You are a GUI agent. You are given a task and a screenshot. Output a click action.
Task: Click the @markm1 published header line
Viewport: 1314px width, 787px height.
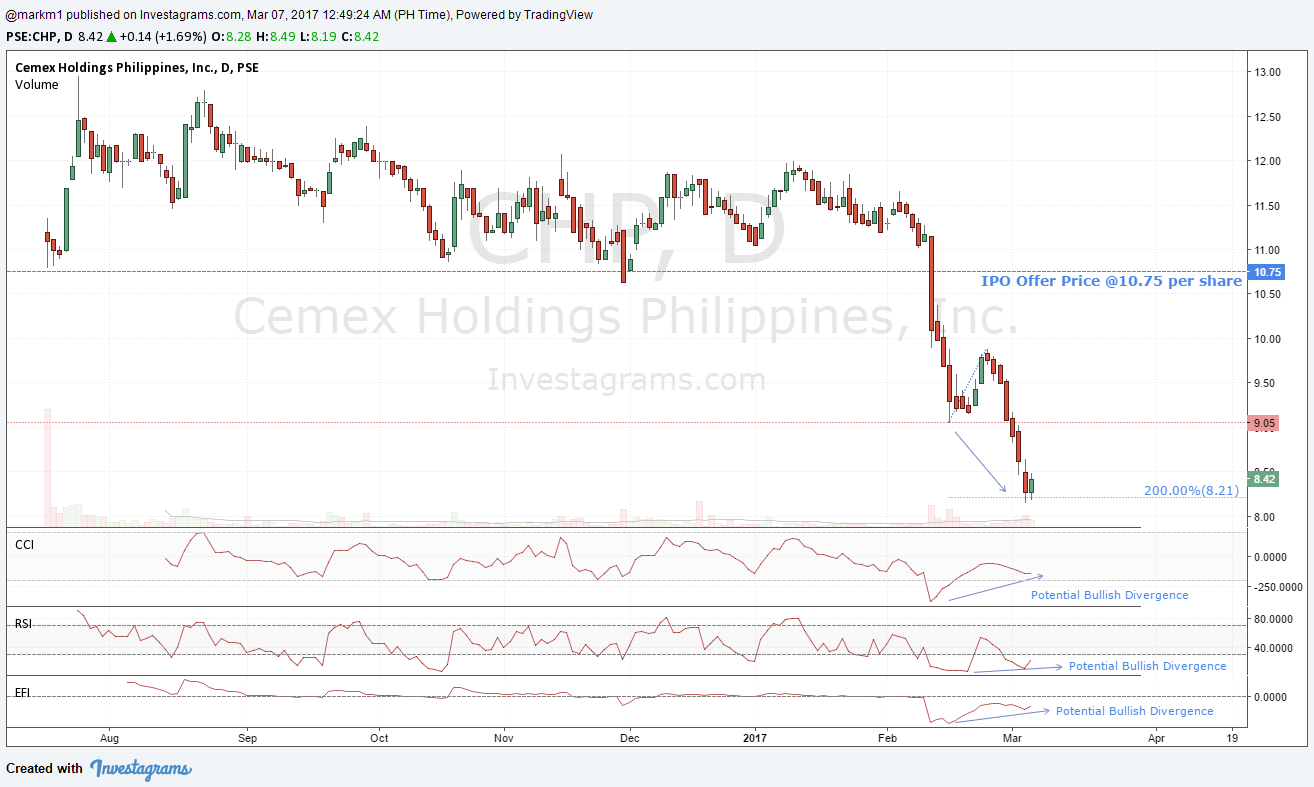[299, 14]
